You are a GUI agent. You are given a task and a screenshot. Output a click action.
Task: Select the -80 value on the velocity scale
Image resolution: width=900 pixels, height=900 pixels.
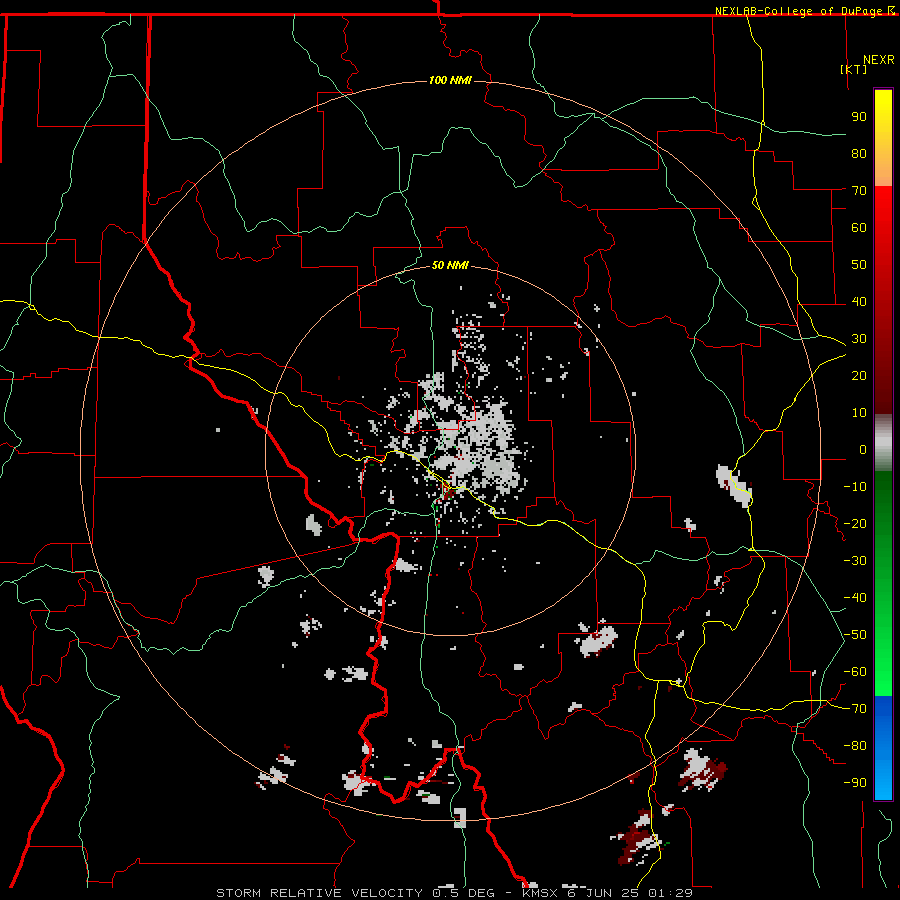pyautogui.click(x=855, y=746)
